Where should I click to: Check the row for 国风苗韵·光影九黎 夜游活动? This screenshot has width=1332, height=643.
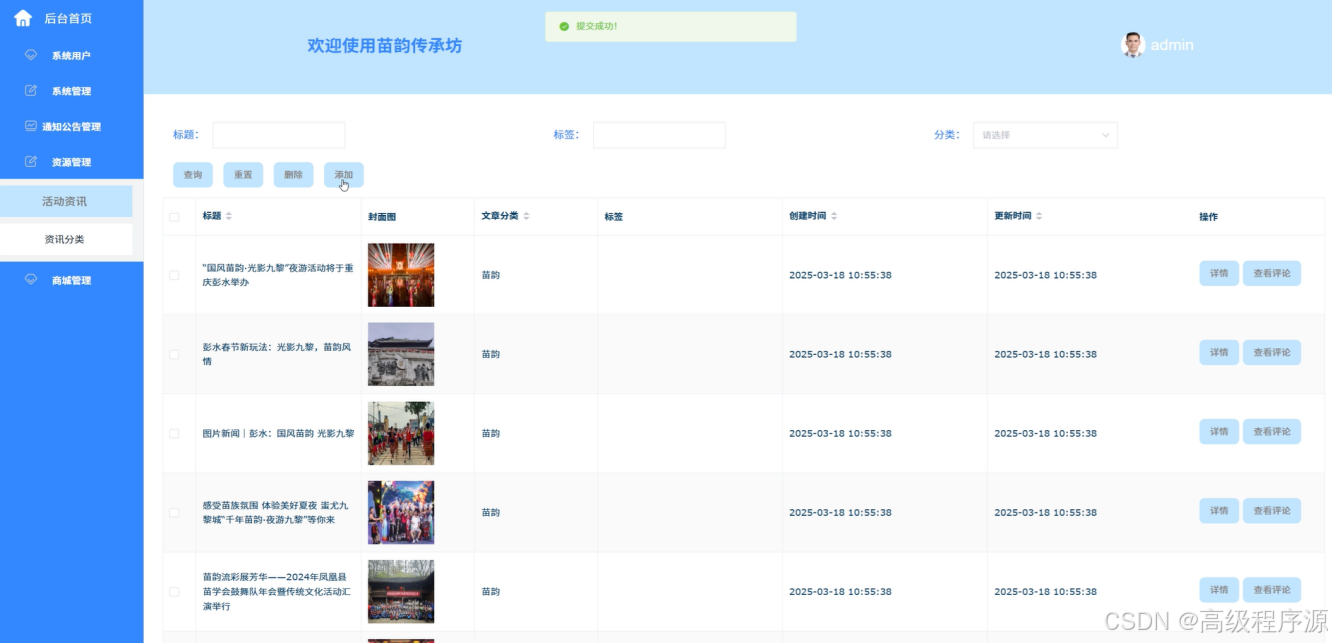click(x=175, y=275)
